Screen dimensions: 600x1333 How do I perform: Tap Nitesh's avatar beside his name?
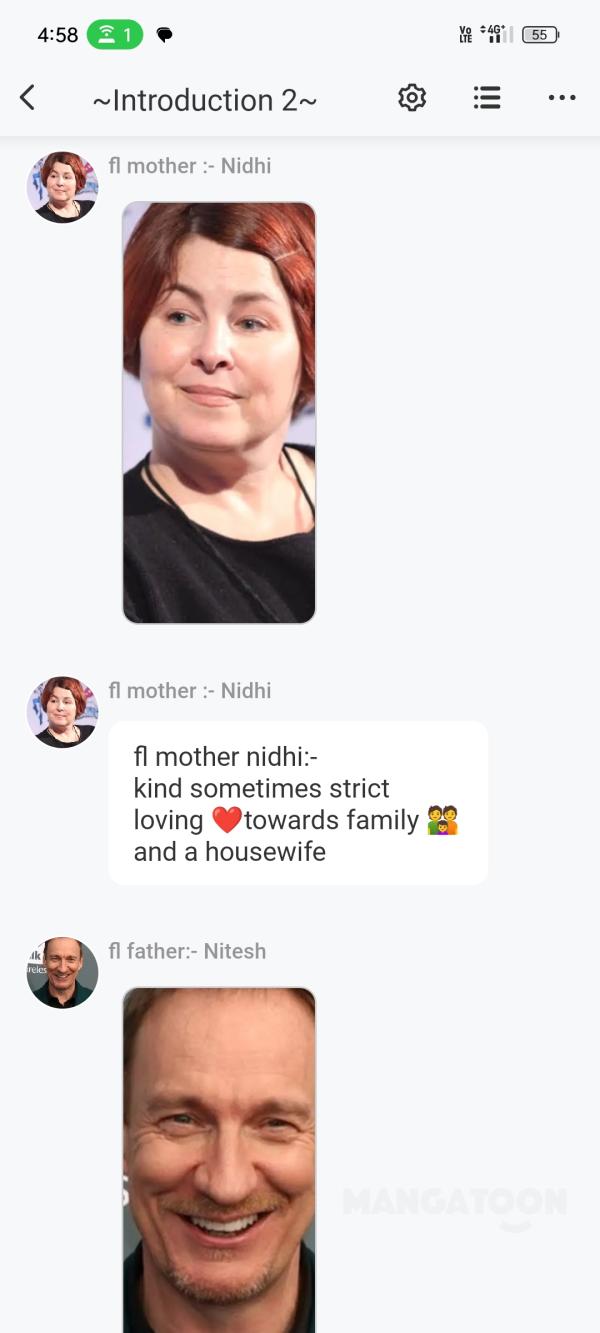(62, 972)
